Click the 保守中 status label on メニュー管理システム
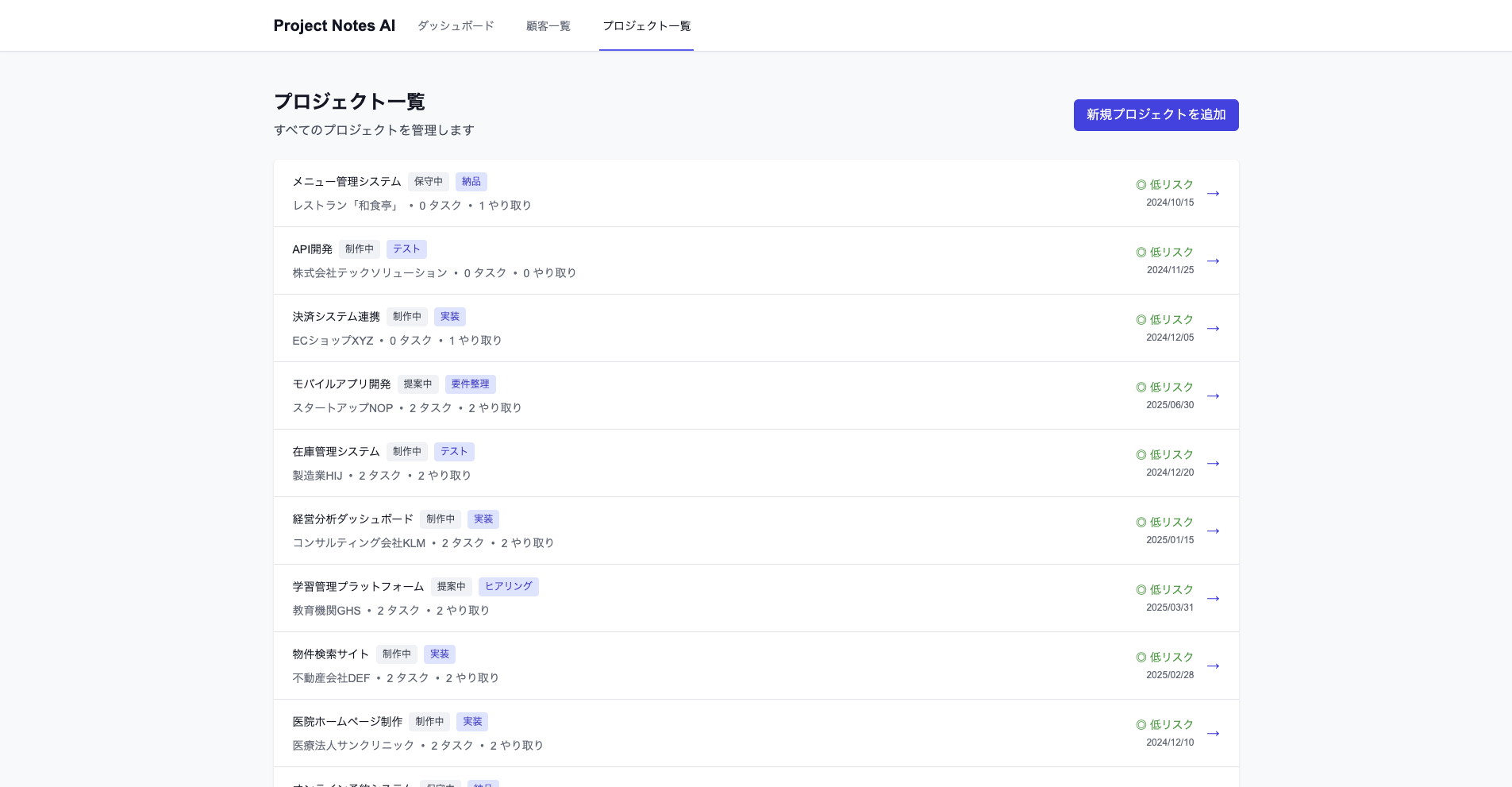Viewport: 1512px width, 787px height. (428, 181)
